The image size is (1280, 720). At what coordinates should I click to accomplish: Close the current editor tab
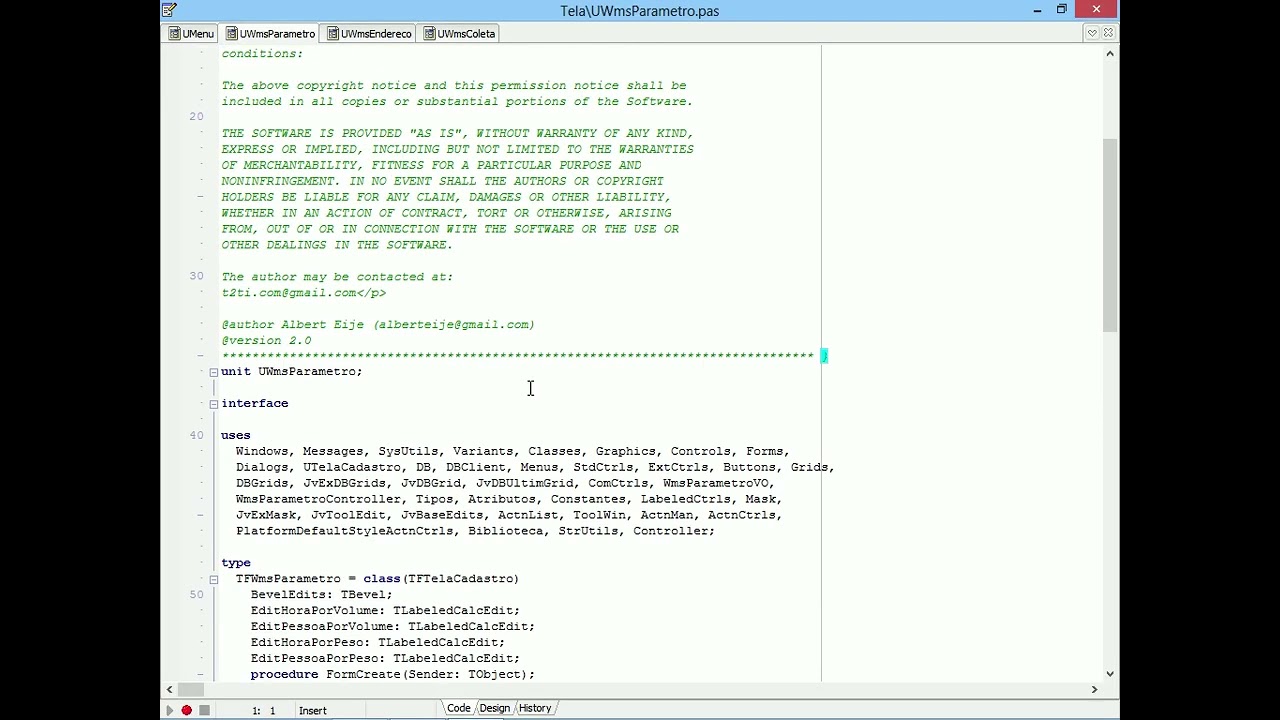[x=1108, y=34]
